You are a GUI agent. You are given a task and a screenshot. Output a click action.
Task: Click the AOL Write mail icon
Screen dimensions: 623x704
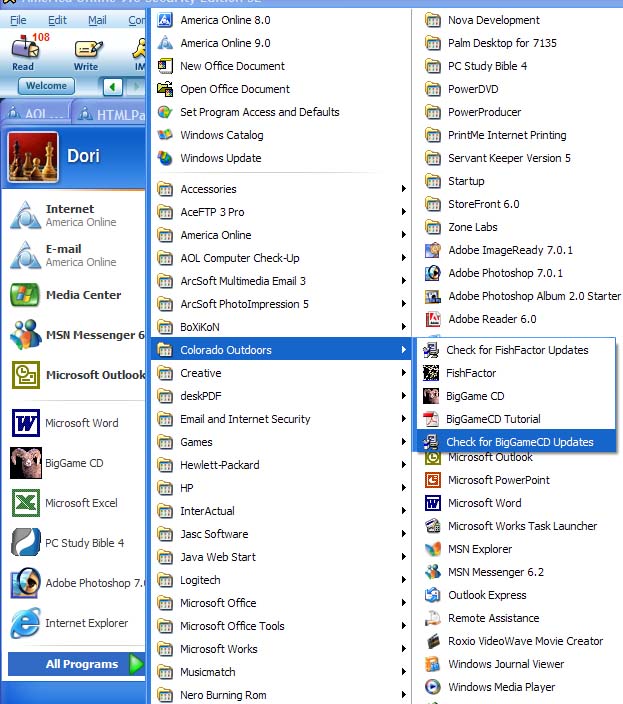tap(87, 55)
